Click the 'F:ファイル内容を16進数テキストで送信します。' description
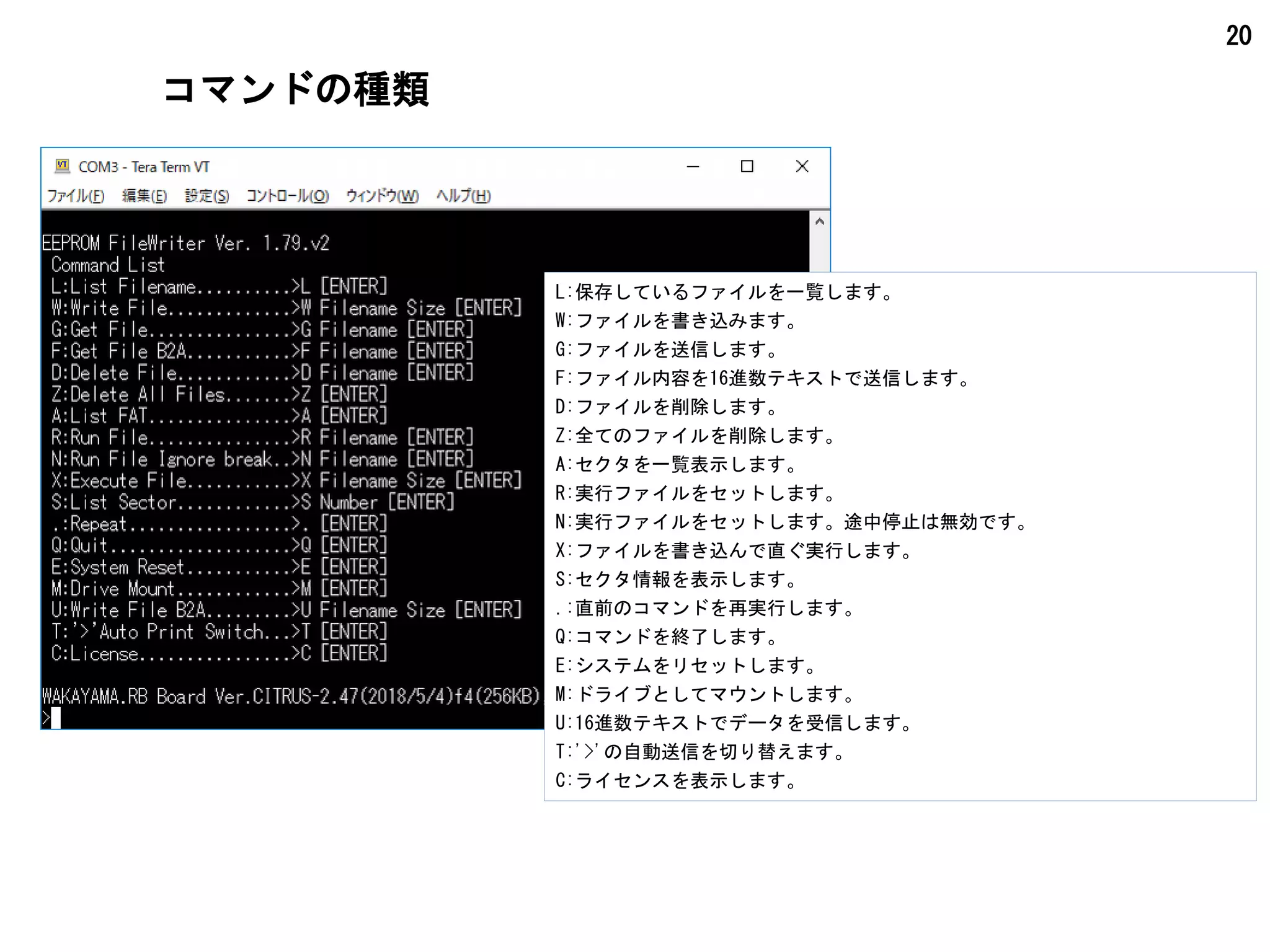This screenshot has height=952, width=1270. point(763,378)
